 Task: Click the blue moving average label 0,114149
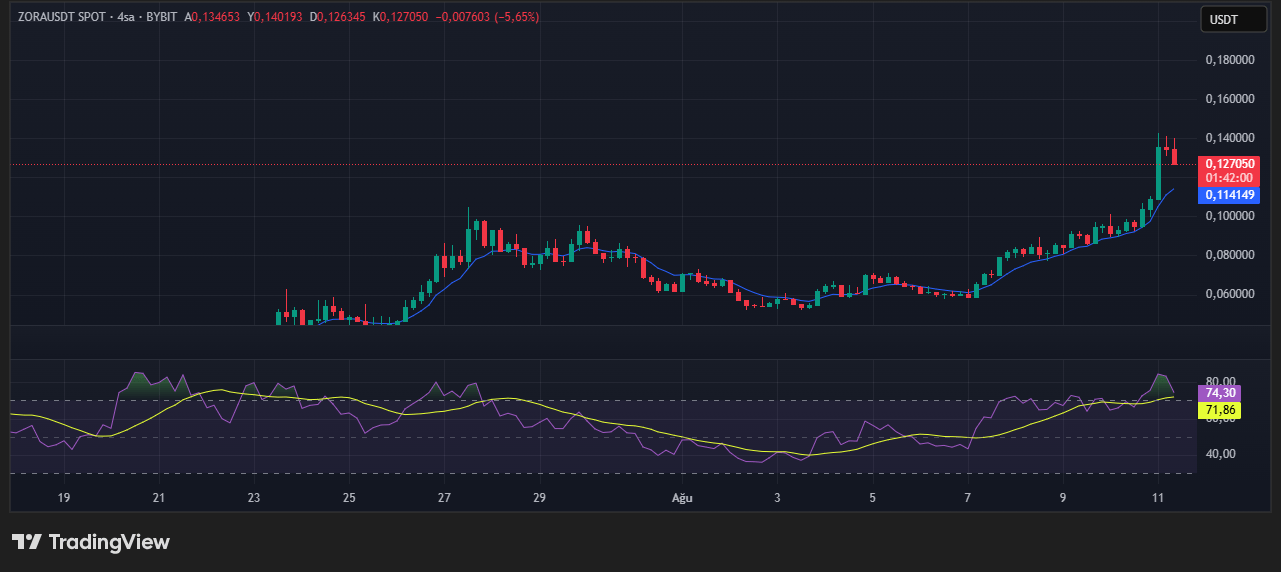click(x=1229, y=195)
